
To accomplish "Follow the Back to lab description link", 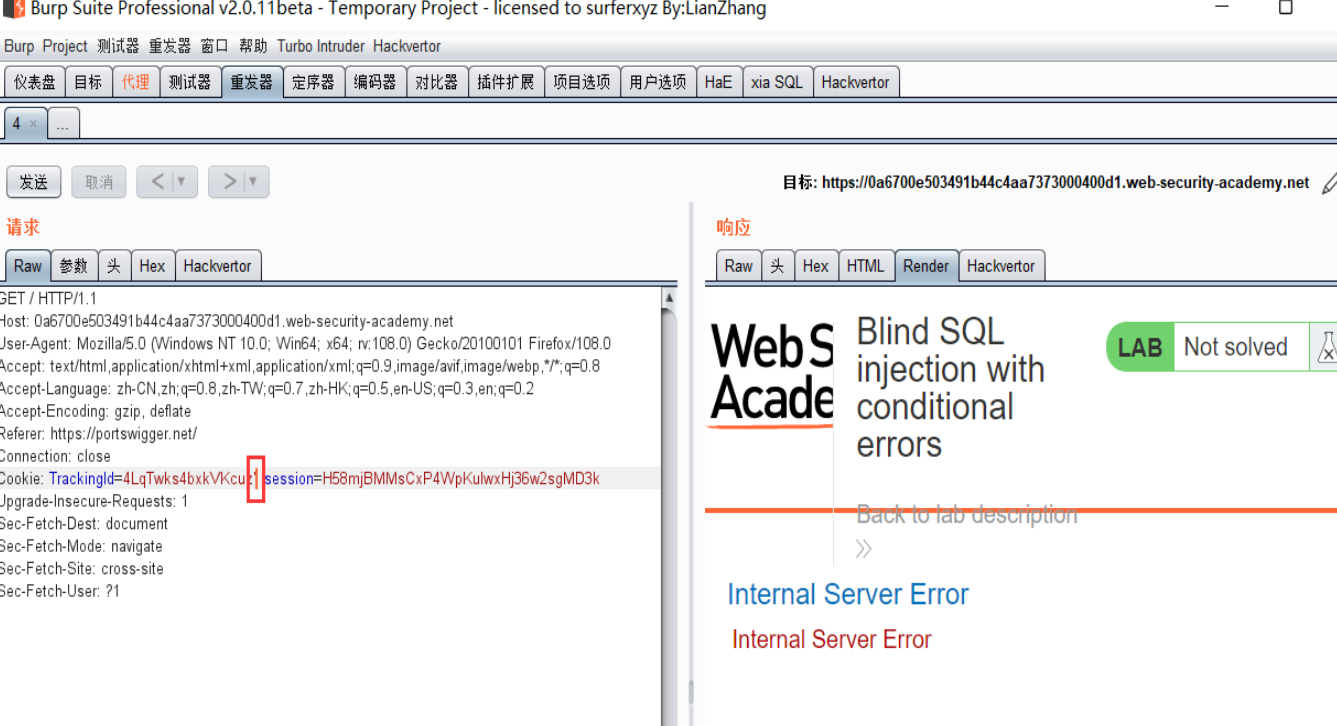I will [x=967, y=515].
